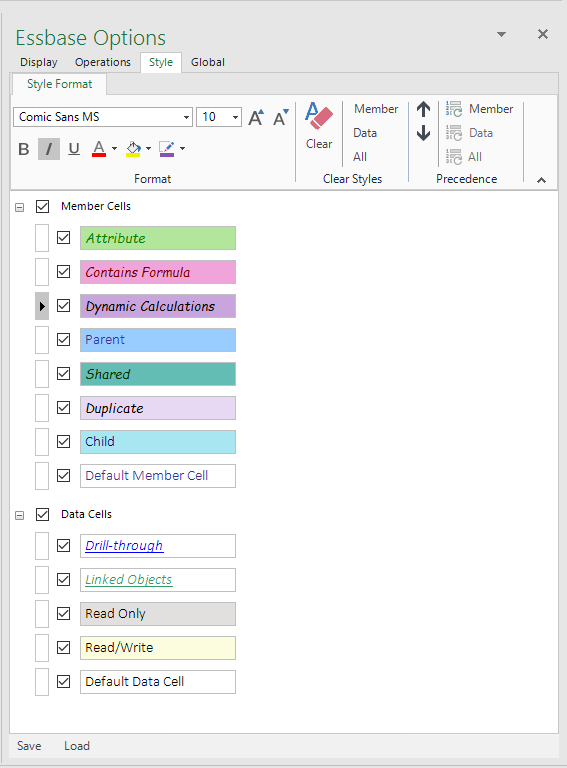Toggle Dynamic Calculations style checkbox
The height and width of the screenshot is (768, 567).
click(64, 306)
